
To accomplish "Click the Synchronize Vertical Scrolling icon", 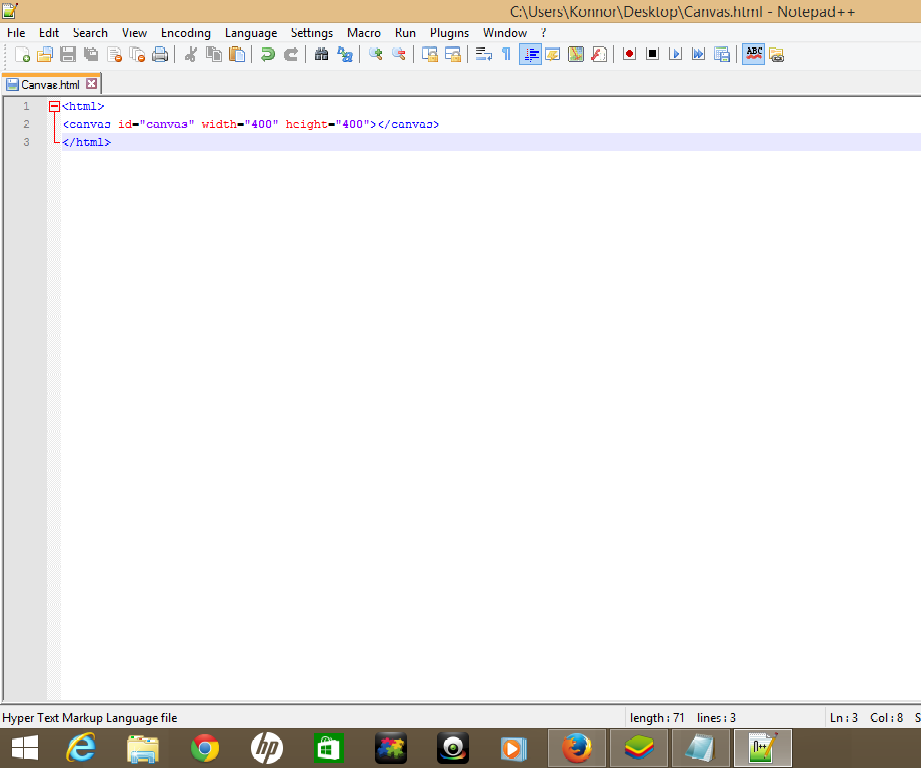I will click(x=429, y=55).
